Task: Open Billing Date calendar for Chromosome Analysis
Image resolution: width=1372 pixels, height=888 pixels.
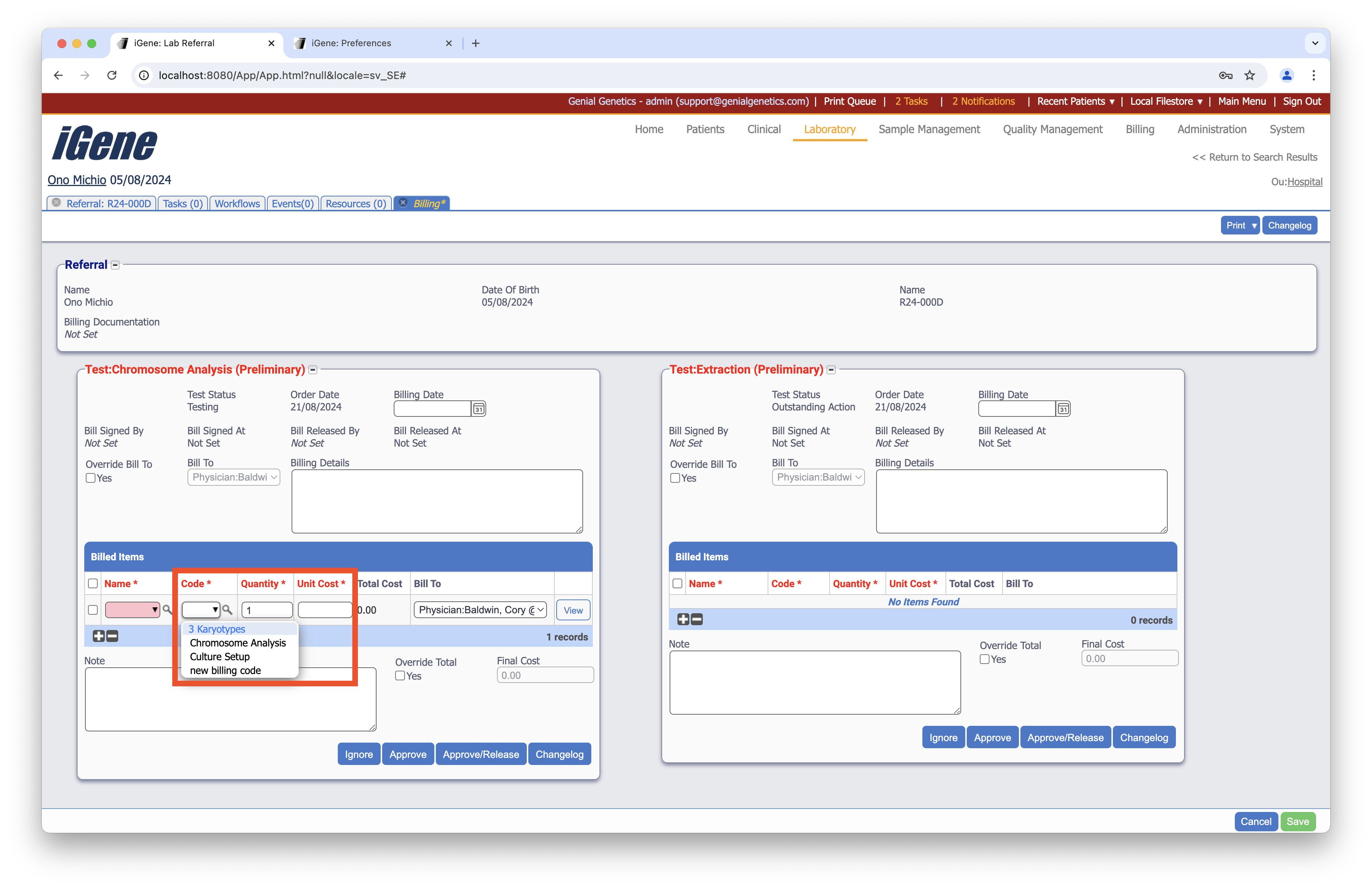Action: [x=478, y=409]
